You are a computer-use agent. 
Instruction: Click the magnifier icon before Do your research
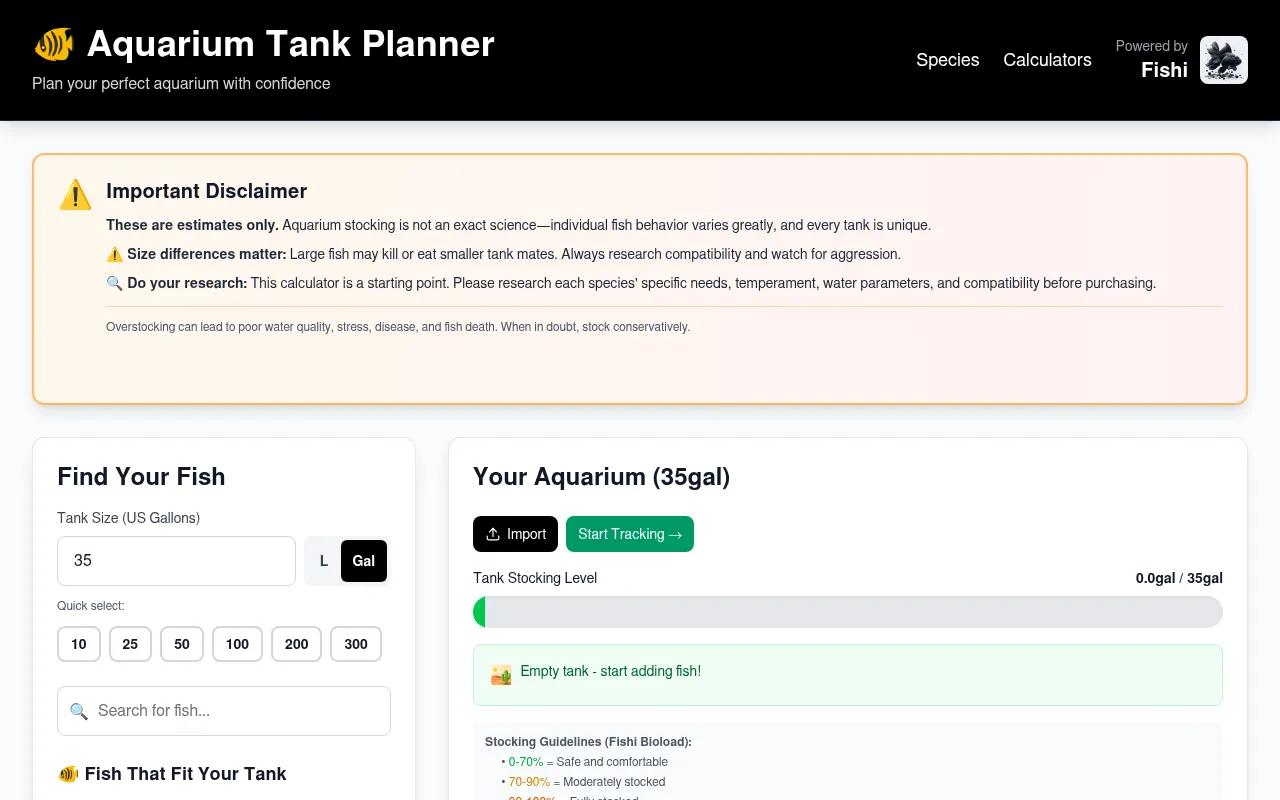click(115, 283)
